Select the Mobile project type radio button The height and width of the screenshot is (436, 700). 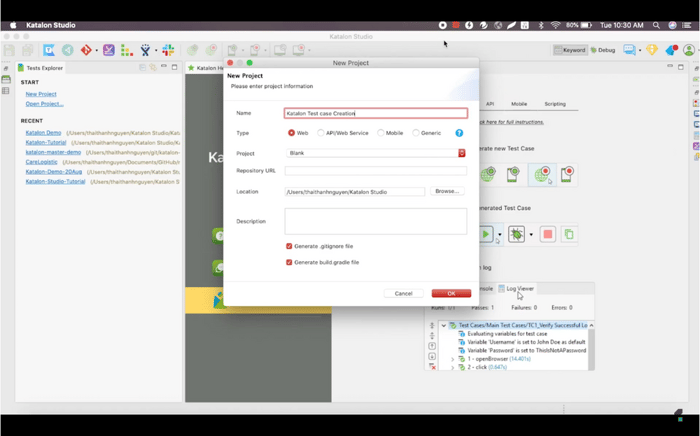pos(380,133)
